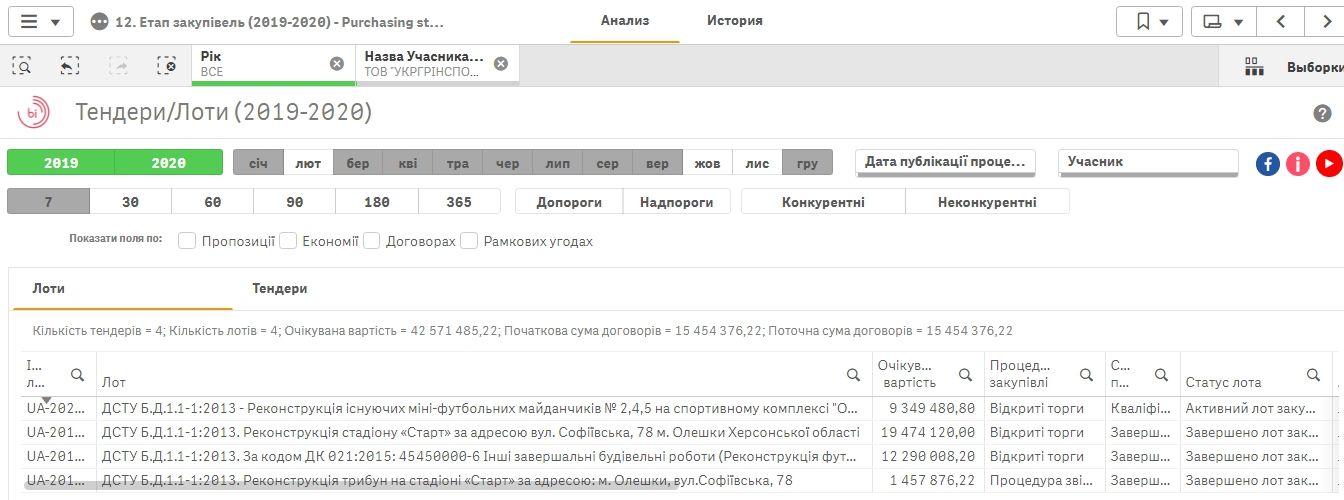Step back in selections

tap(69, 65)
